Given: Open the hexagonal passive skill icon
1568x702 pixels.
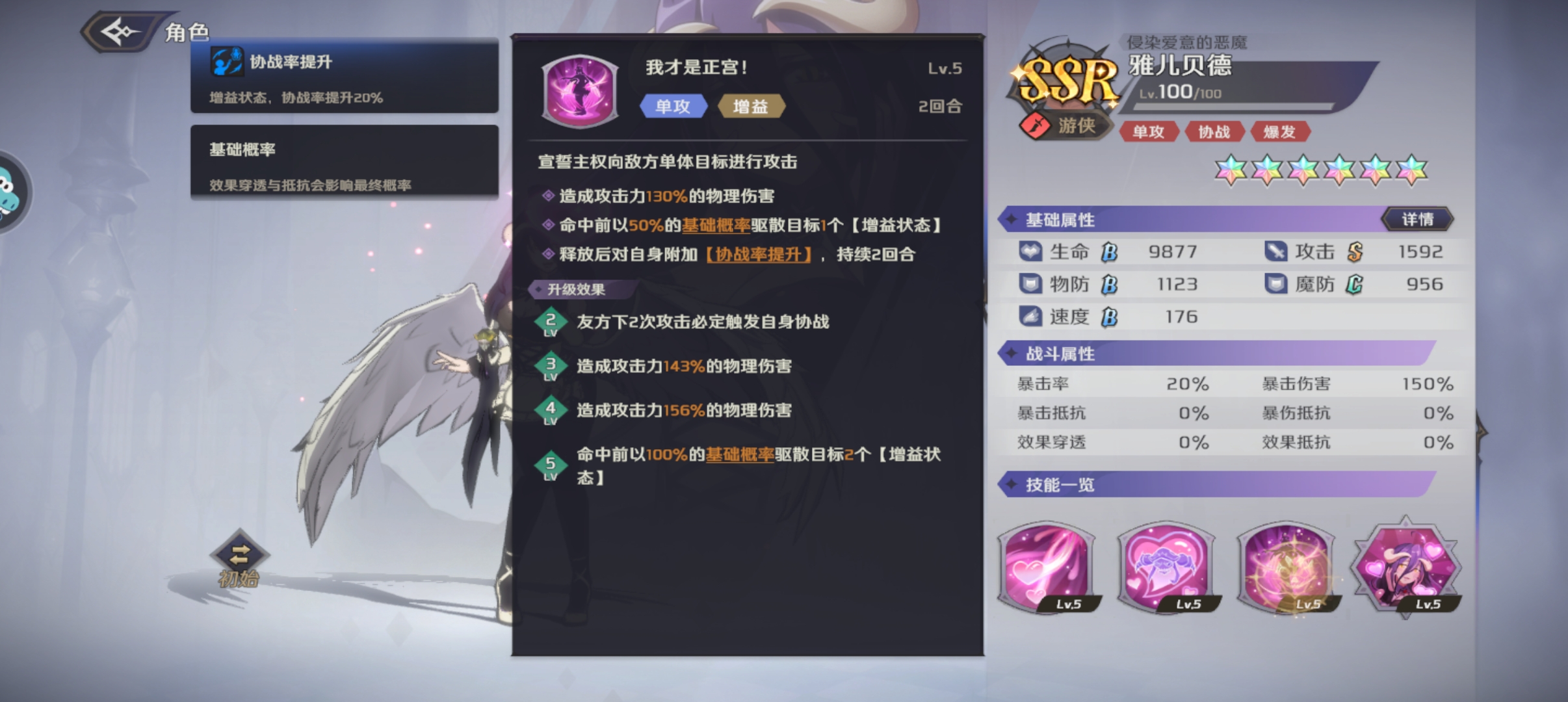Looking at the screenshot, I should [1407, 567].
